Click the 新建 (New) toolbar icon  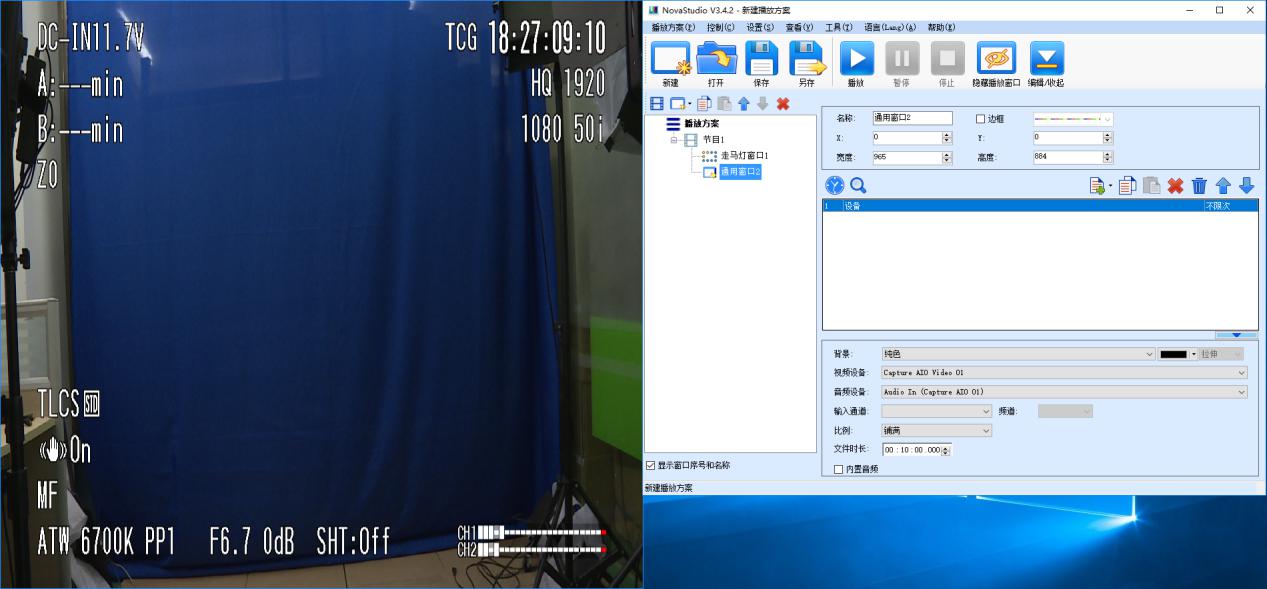coord(670,60)
